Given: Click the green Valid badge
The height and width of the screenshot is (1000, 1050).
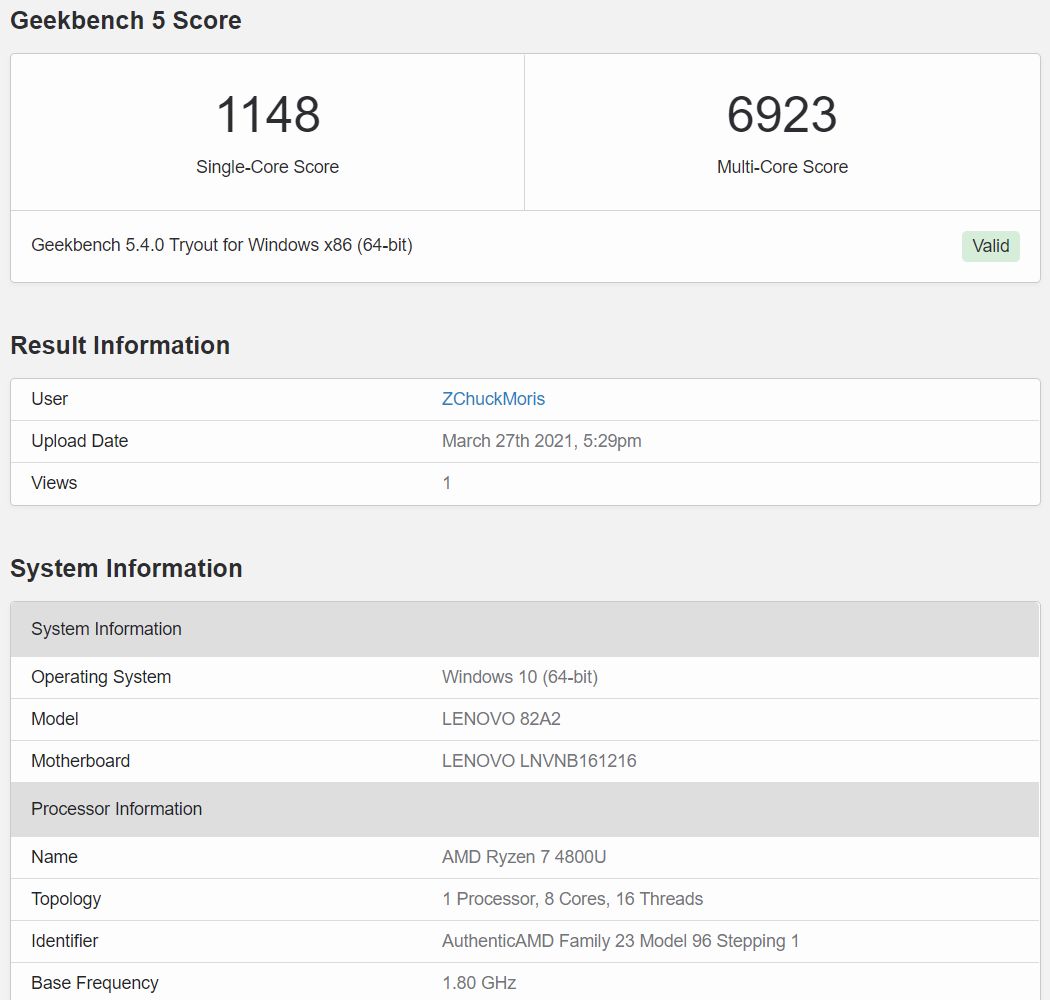Looking at the screenshot, I should pos(990,246).
